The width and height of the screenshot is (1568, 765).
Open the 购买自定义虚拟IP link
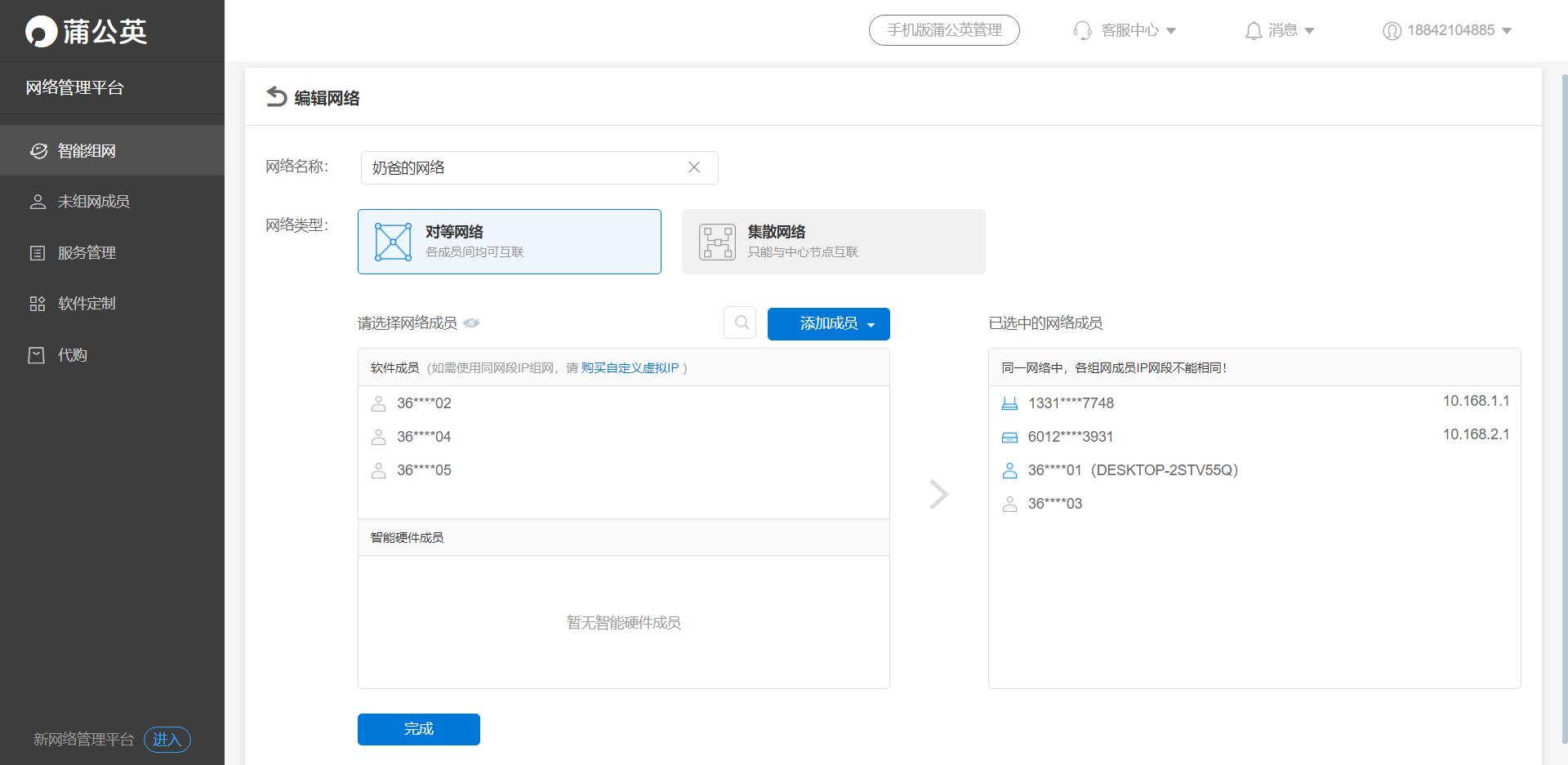coord(630,368)
